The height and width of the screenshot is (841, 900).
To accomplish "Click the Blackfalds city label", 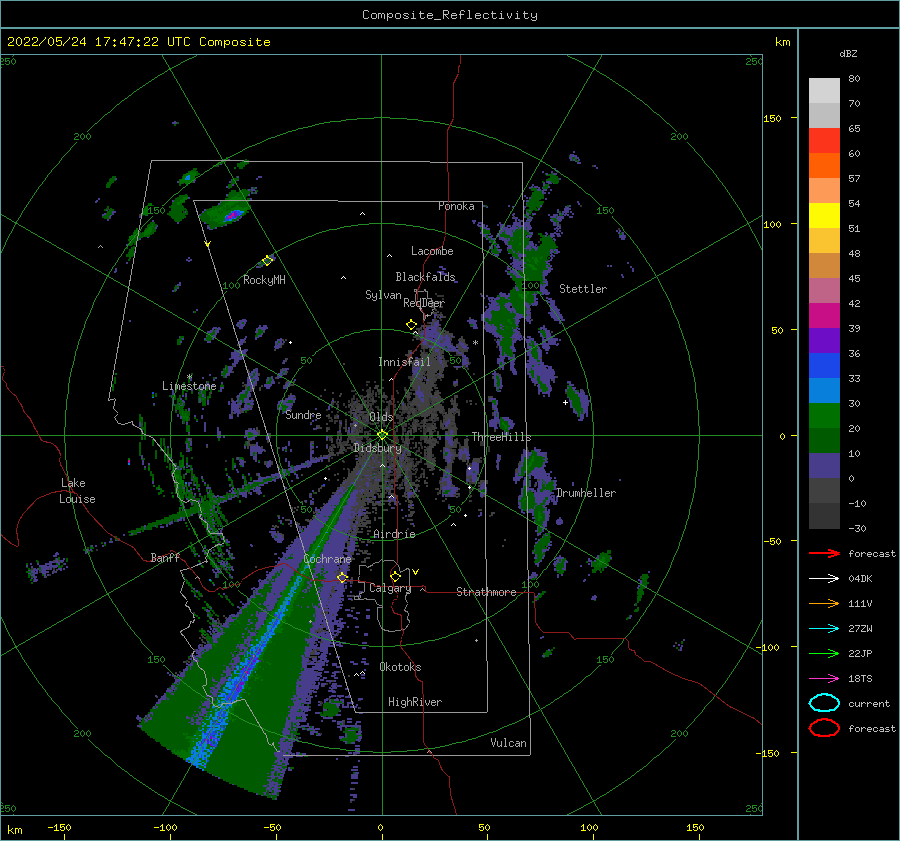I will click(x=425, y=277).
